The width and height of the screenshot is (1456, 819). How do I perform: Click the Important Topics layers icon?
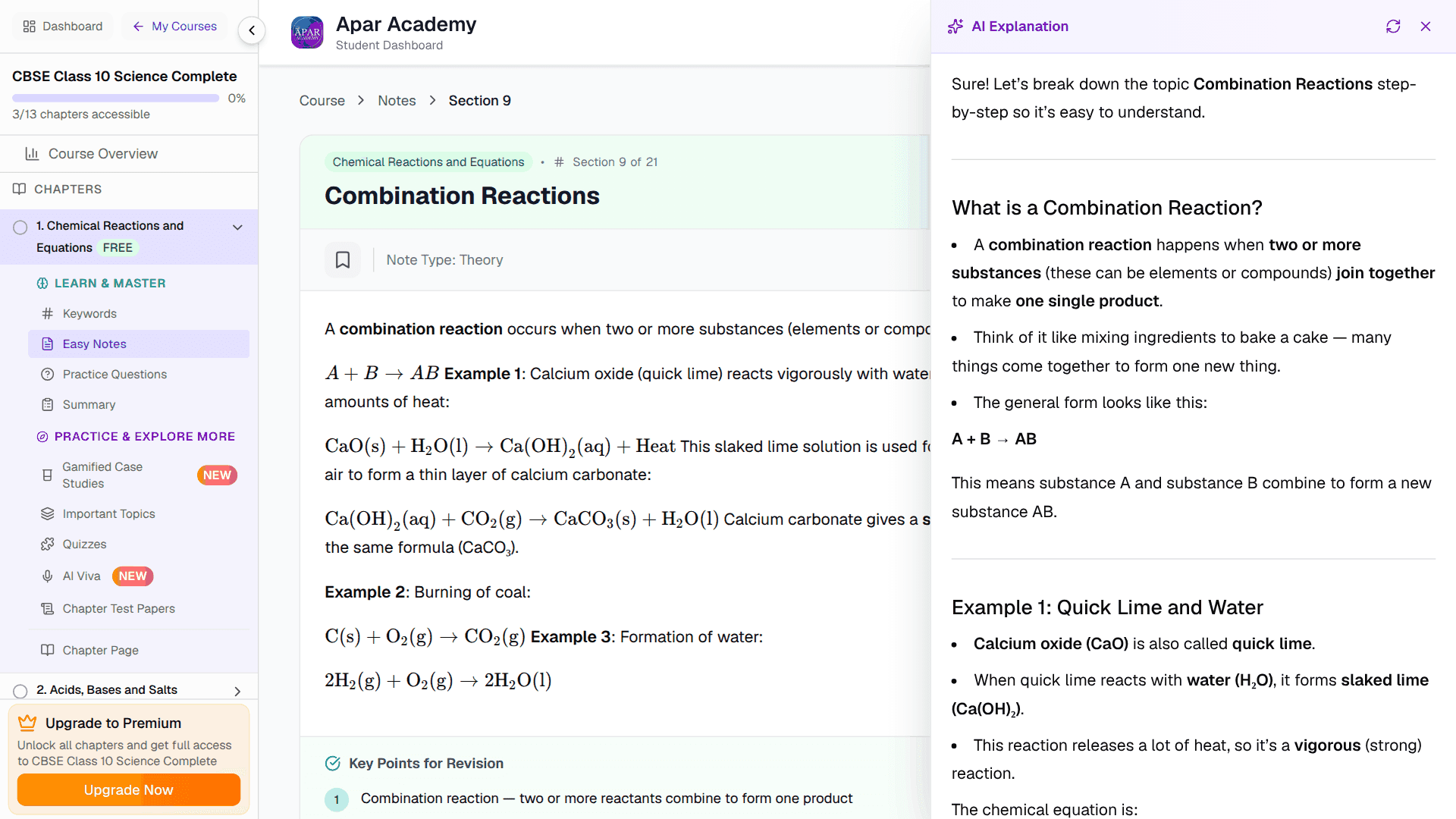pos(47,514)
